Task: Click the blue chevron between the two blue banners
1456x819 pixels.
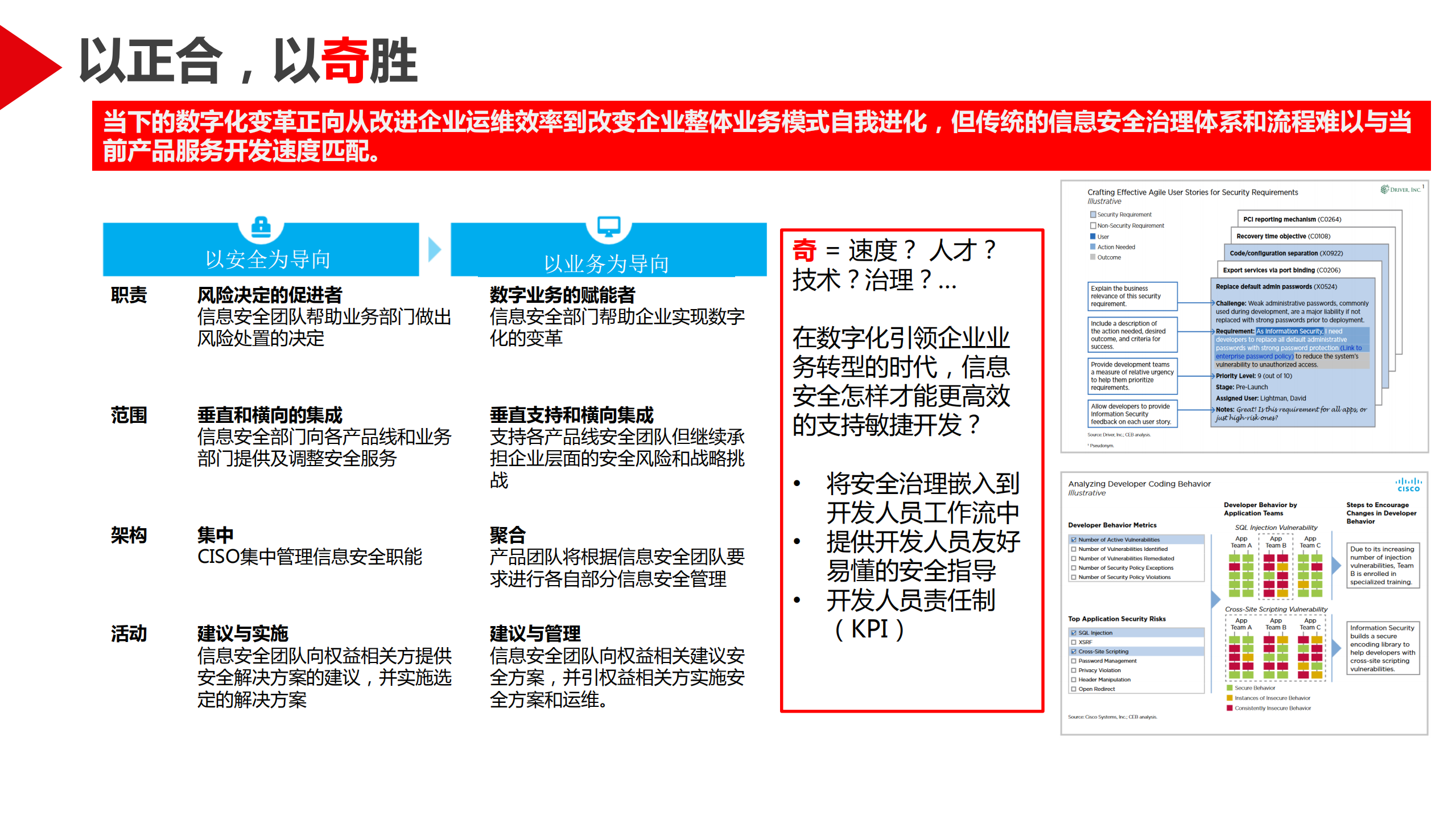Action: pos(434,249)
